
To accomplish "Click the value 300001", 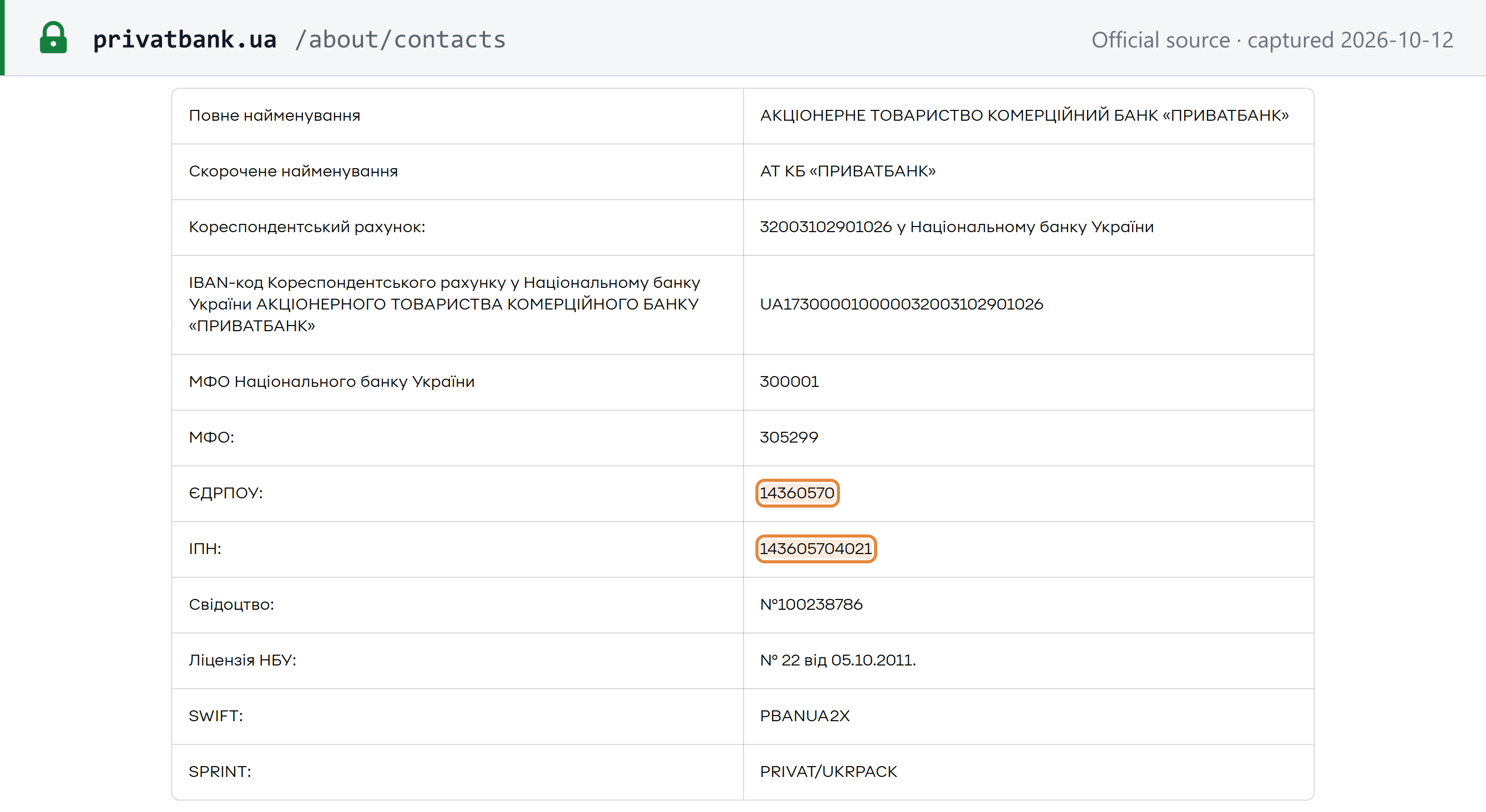I will point(789,382).
